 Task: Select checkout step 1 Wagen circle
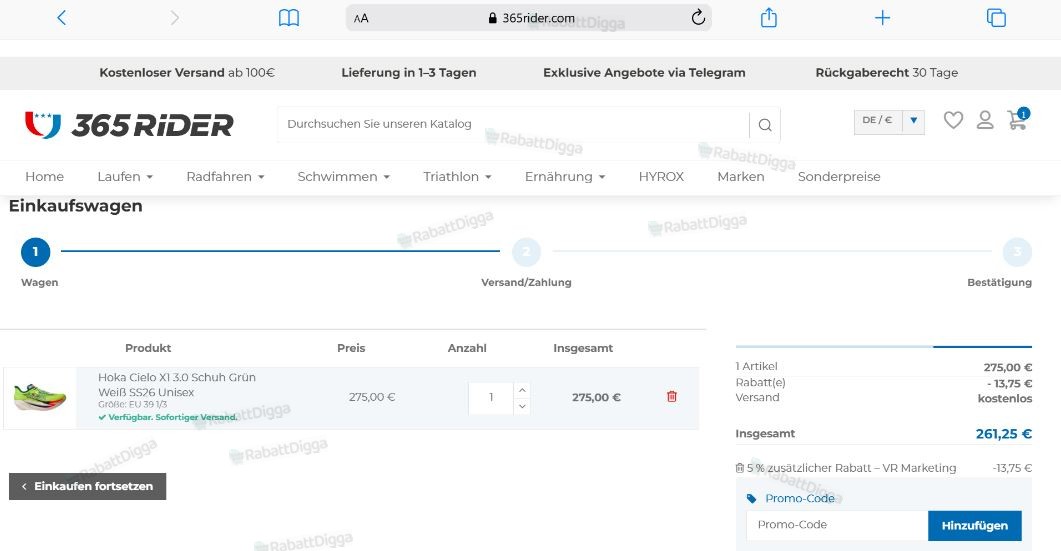[x=36, y=252]
